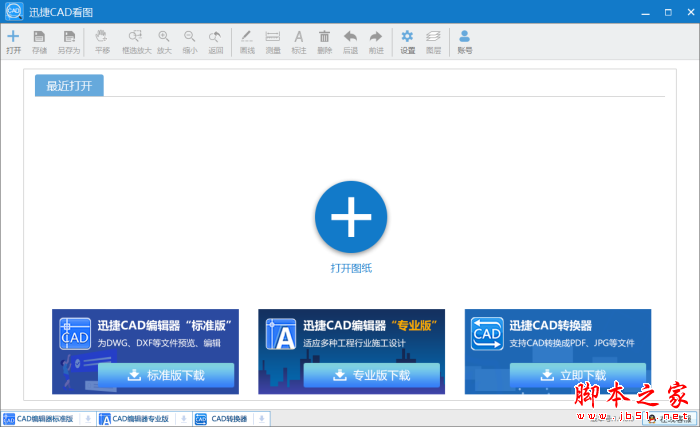Select the Zoom In (放大) tool

pos(164,41)
